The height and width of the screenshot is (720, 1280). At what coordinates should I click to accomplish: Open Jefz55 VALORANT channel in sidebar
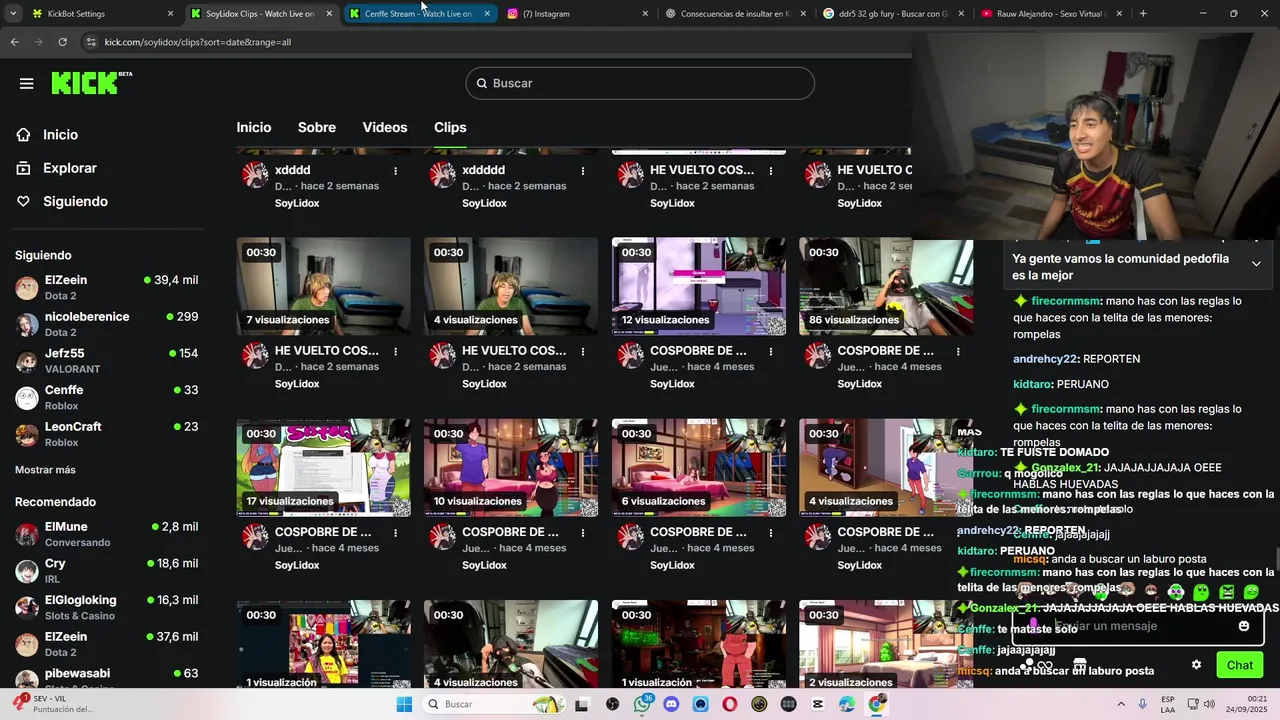(106, 361)
